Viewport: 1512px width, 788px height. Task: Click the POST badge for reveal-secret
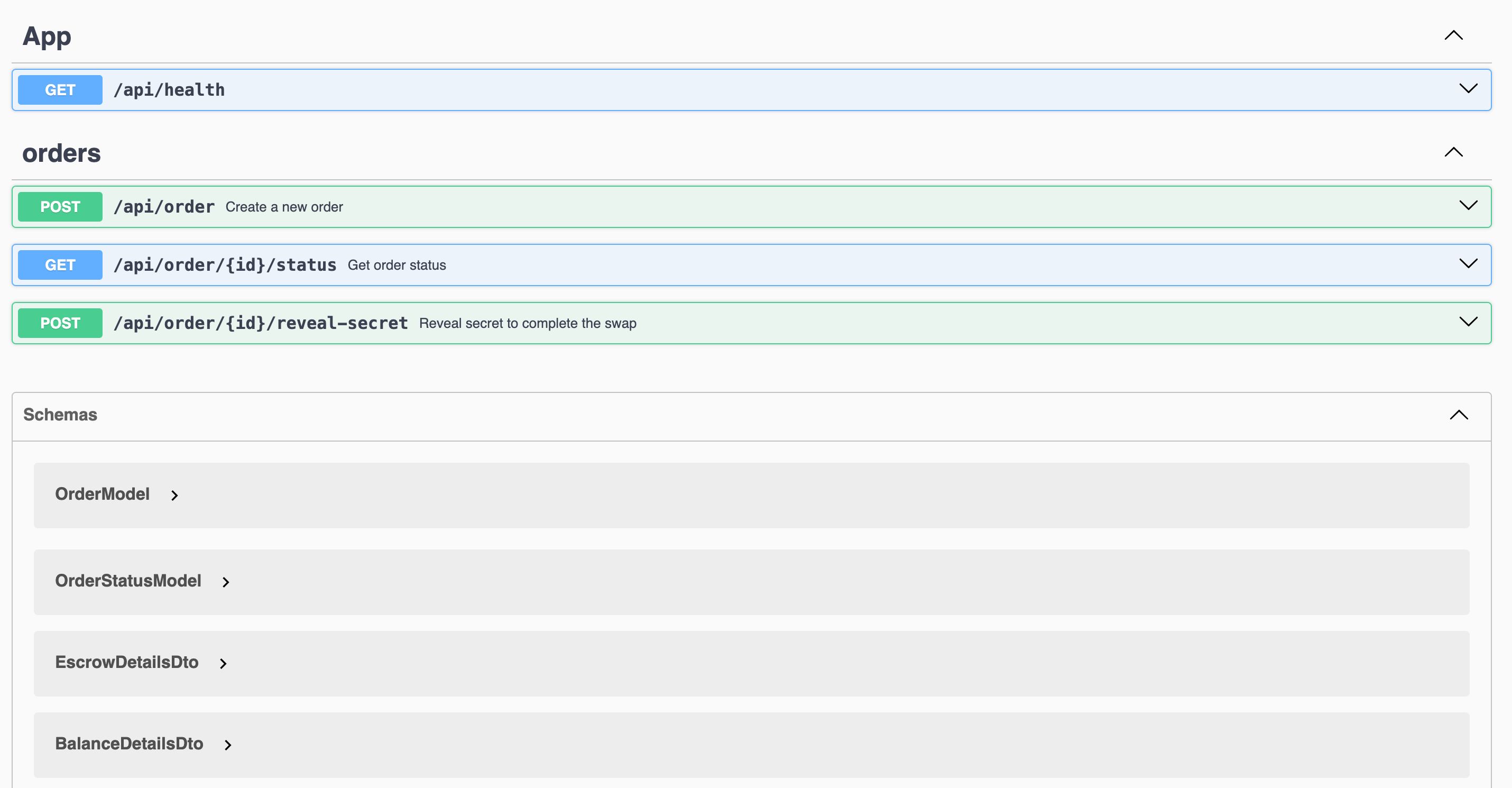(60, 323)
